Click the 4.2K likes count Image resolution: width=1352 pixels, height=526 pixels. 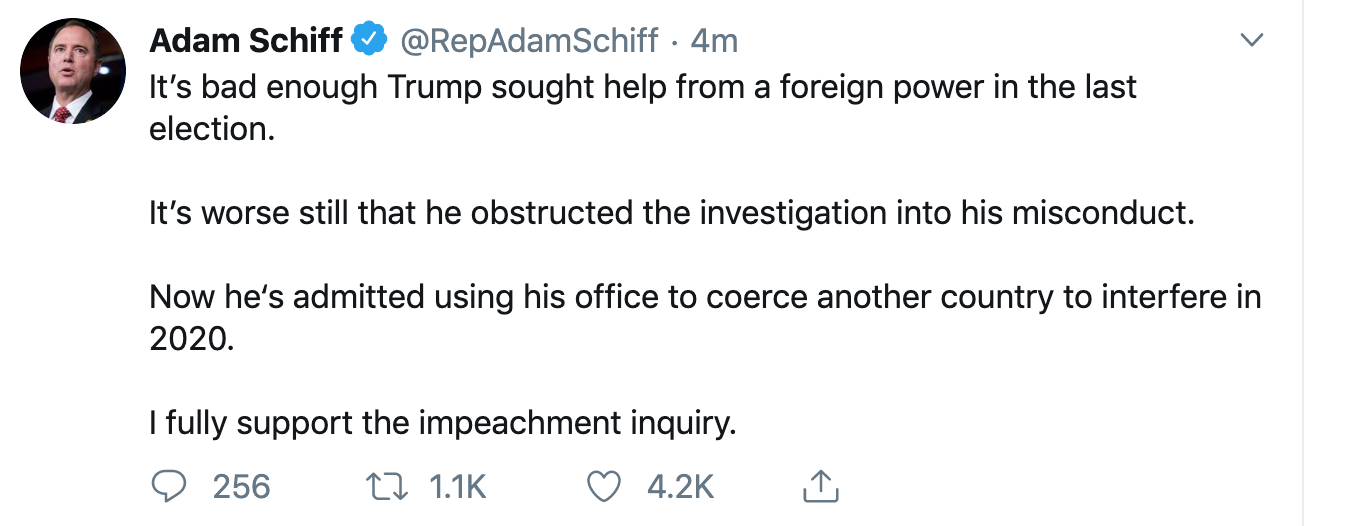[x=680, y=487]
